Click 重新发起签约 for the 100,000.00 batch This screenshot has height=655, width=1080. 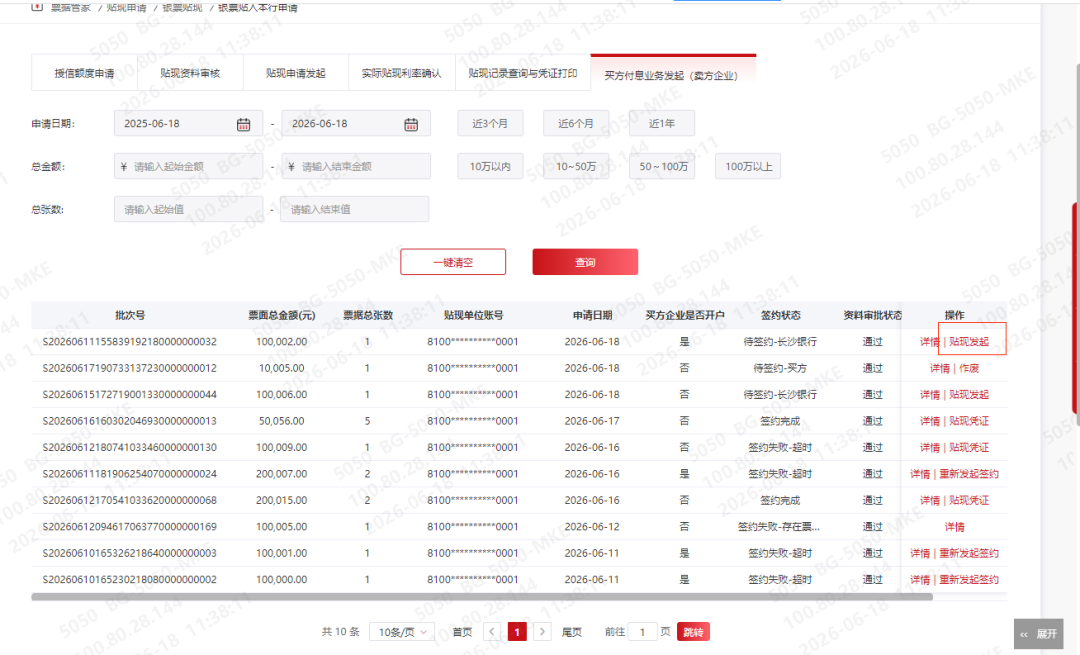tap(968, 579)
